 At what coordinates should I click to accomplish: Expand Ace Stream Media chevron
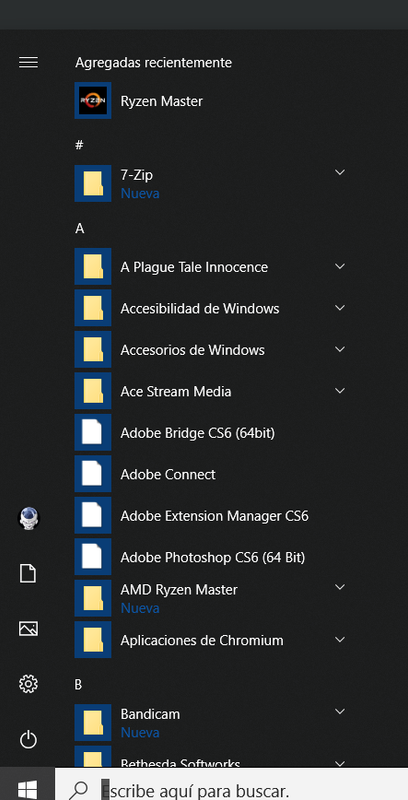pyautogui.click(x=340, y=391)
